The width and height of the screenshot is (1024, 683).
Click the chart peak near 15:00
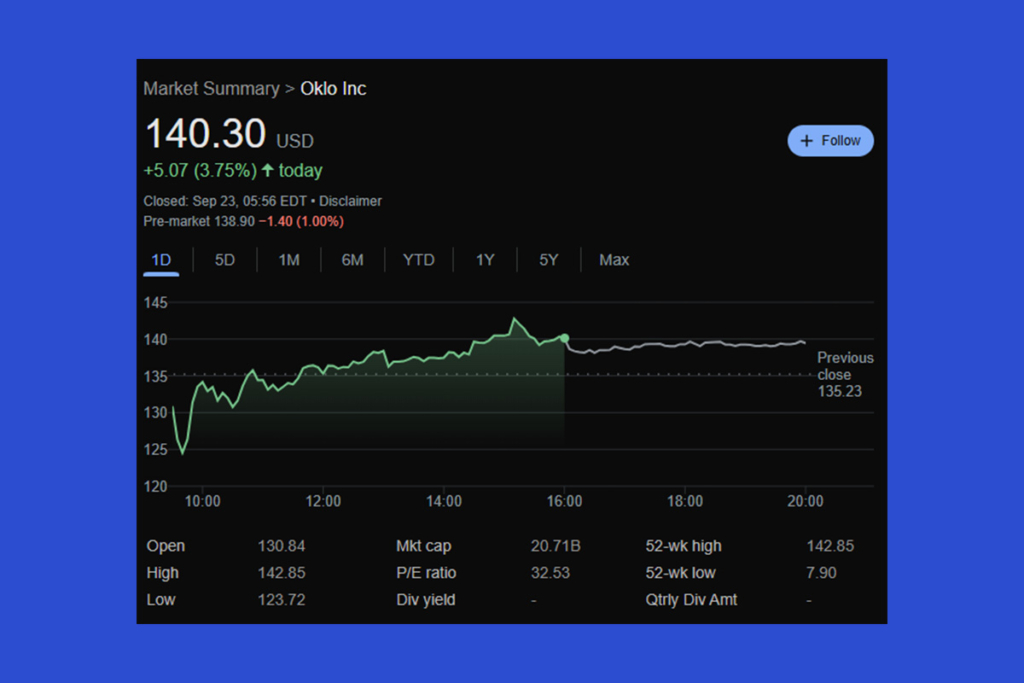[514, 319]
